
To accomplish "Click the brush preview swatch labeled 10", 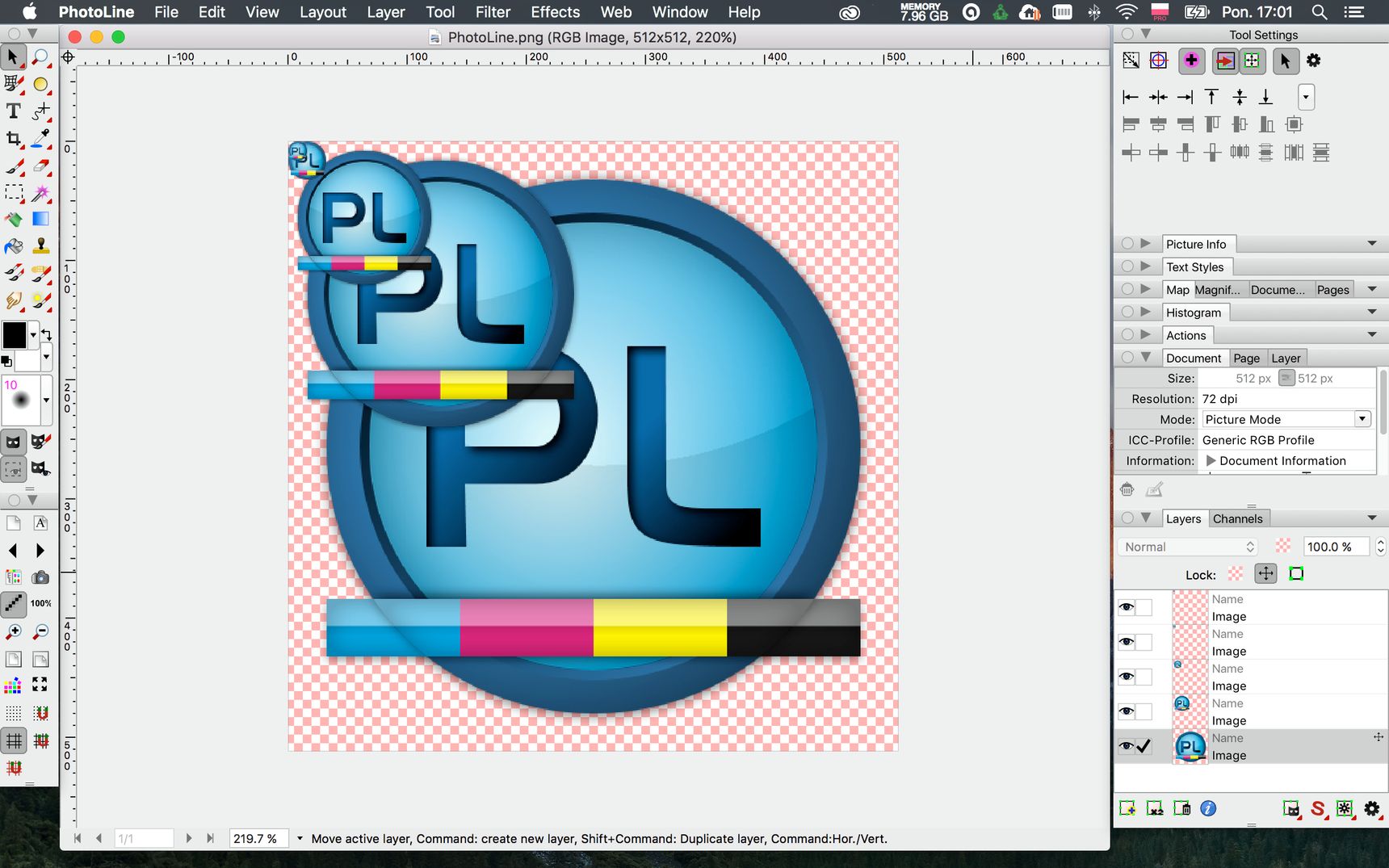I will click(x=22, y=400).
